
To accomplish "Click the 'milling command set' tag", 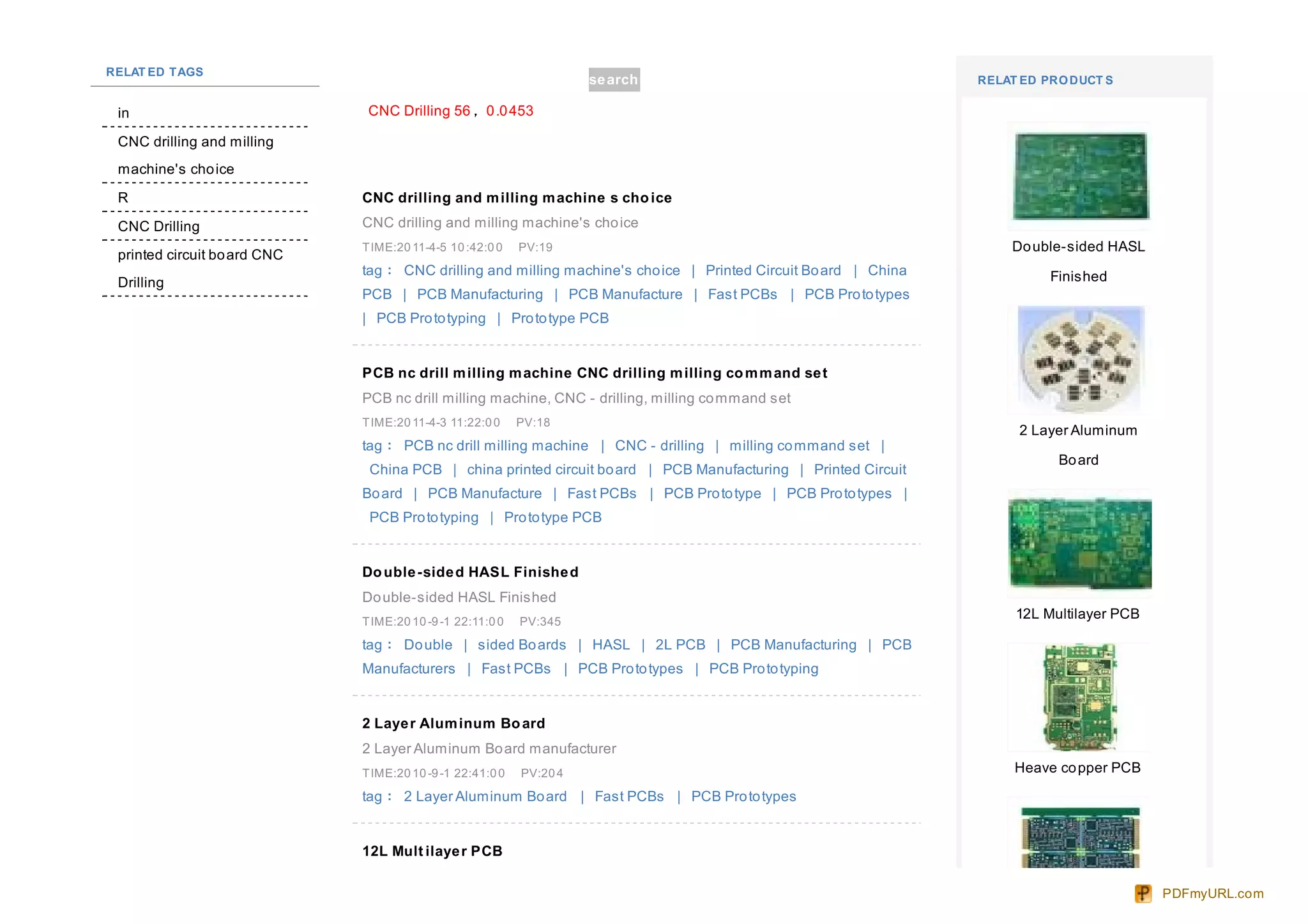I will (x=799, y=446).
